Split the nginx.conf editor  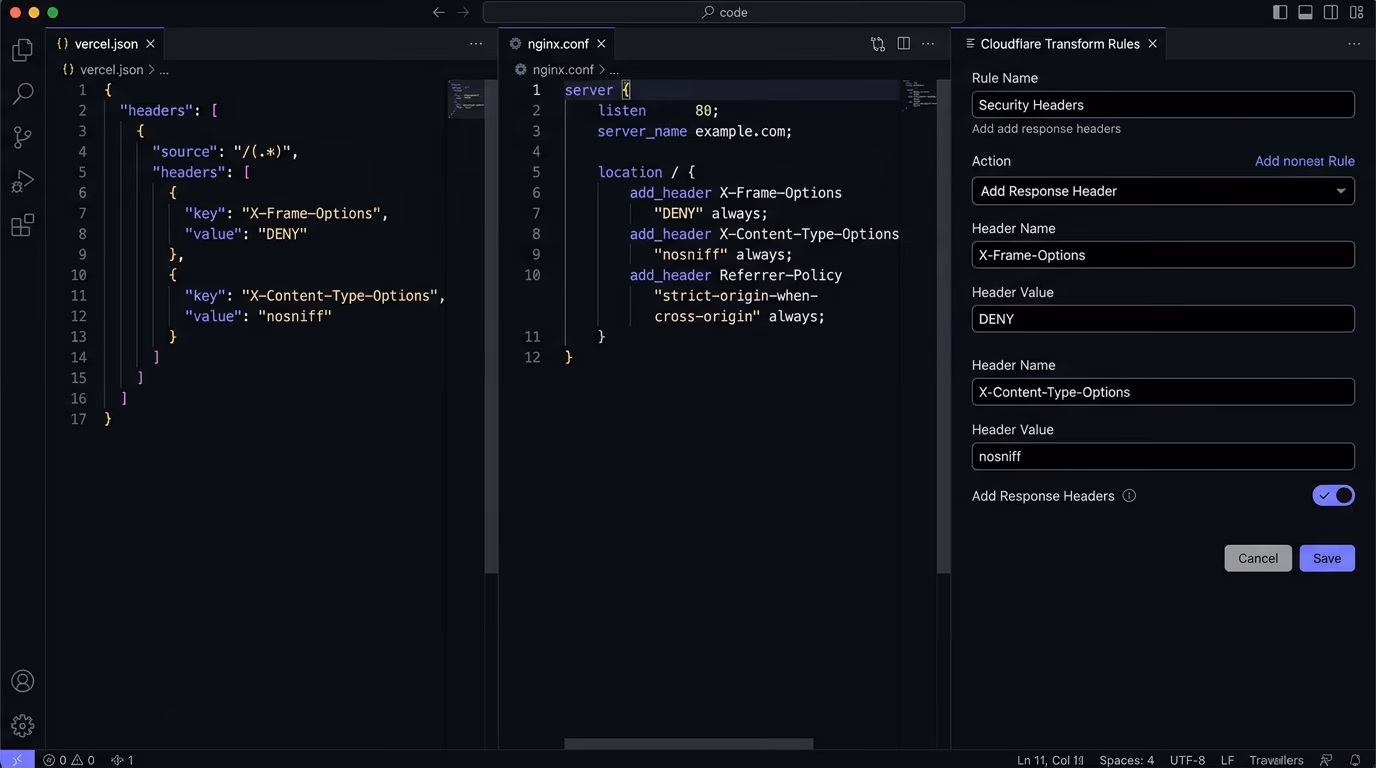click(903, 44)
